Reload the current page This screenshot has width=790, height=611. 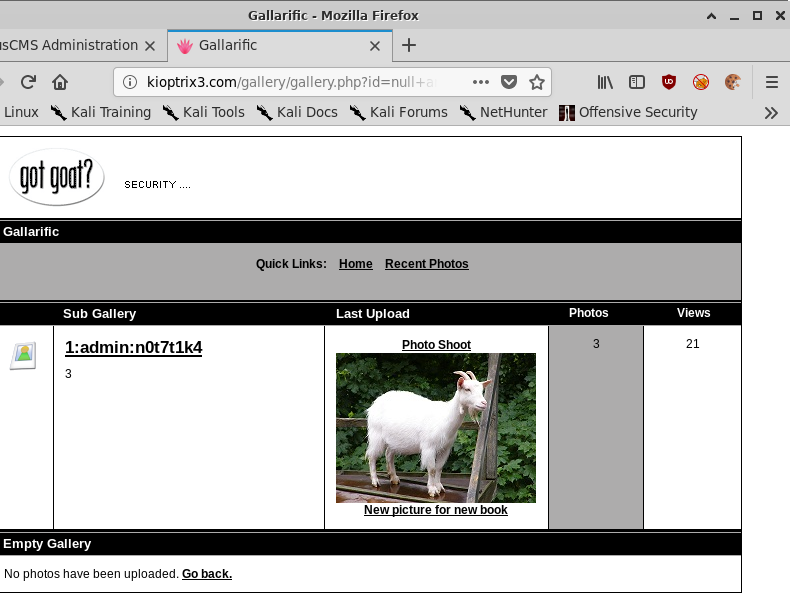pyautogui.click(x=28, y=82)
